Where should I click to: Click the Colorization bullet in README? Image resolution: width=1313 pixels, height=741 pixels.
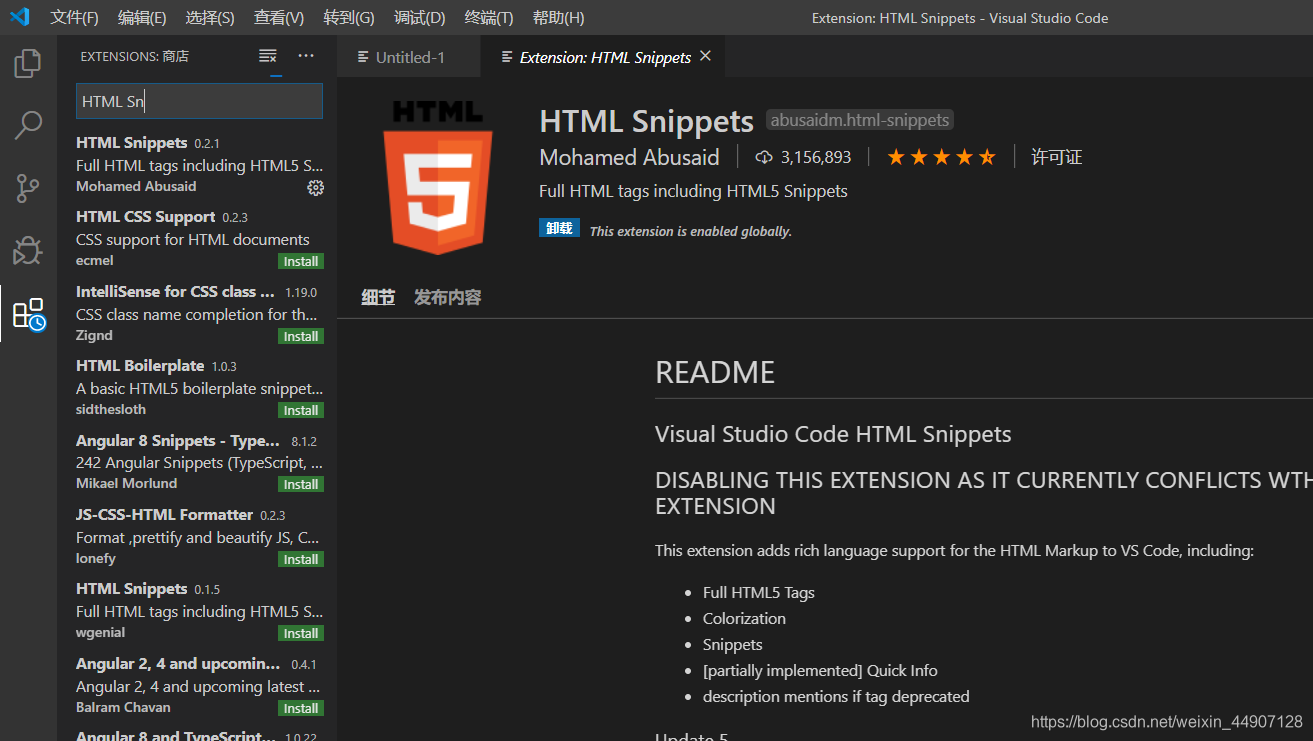coord(744,618)
